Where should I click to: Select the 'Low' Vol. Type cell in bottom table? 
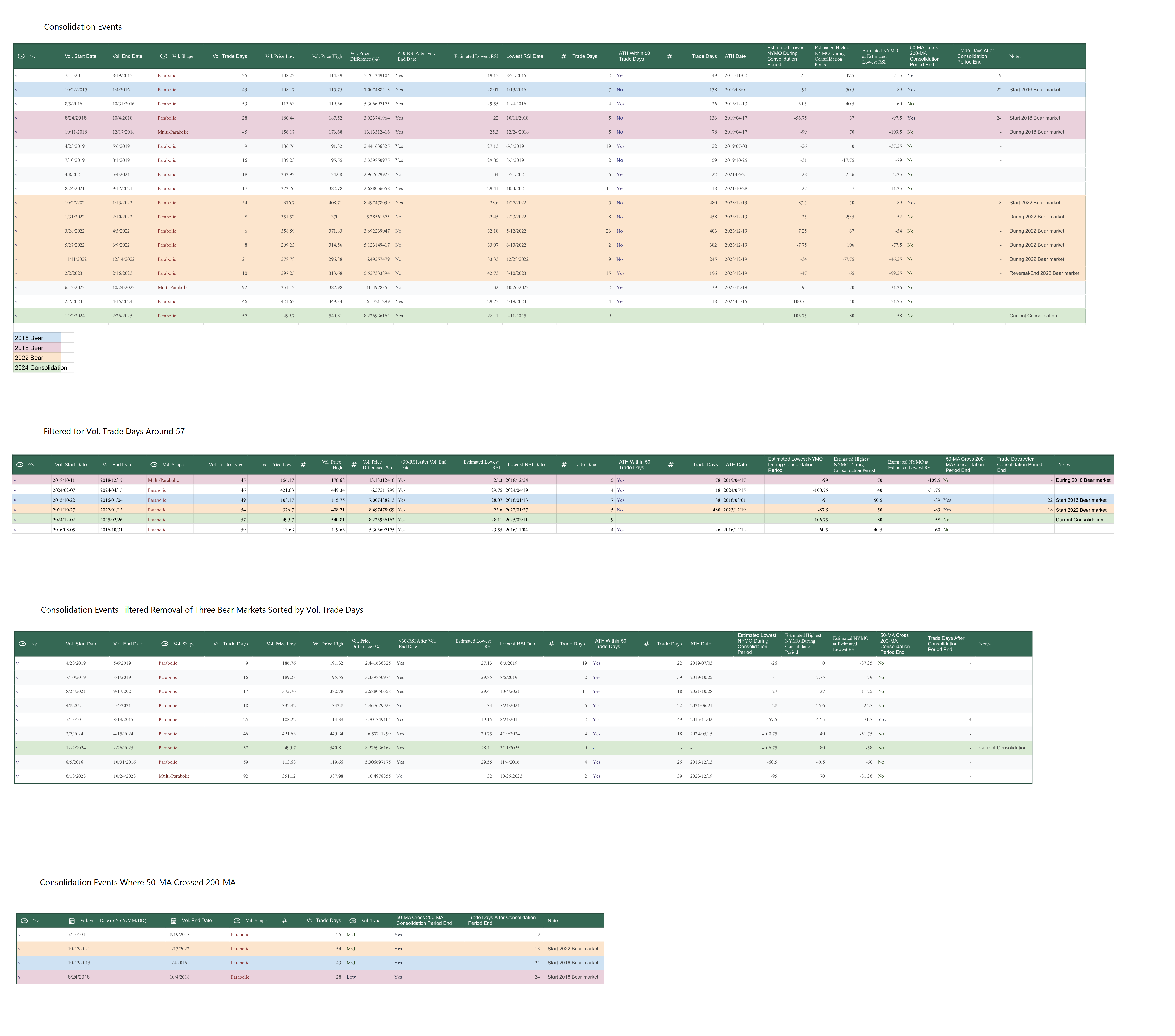coord(351,977)
